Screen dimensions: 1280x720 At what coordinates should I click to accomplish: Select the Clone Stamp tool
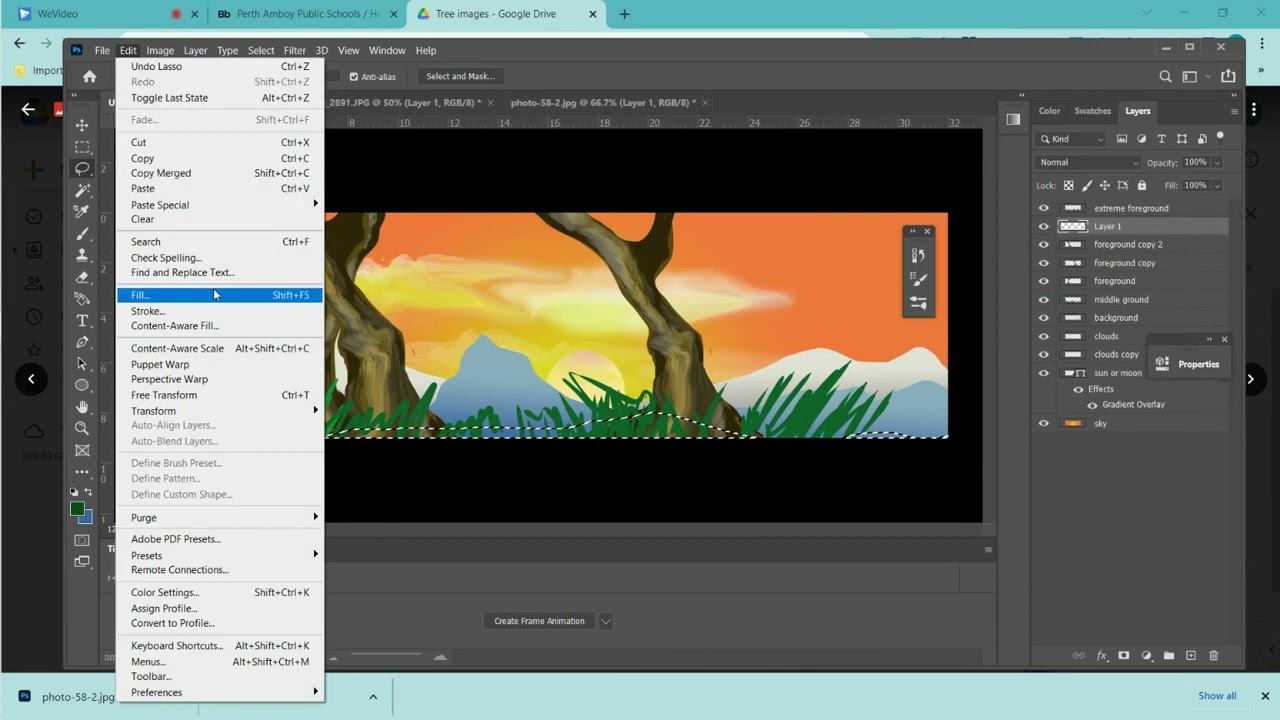[x=82, y=255]
